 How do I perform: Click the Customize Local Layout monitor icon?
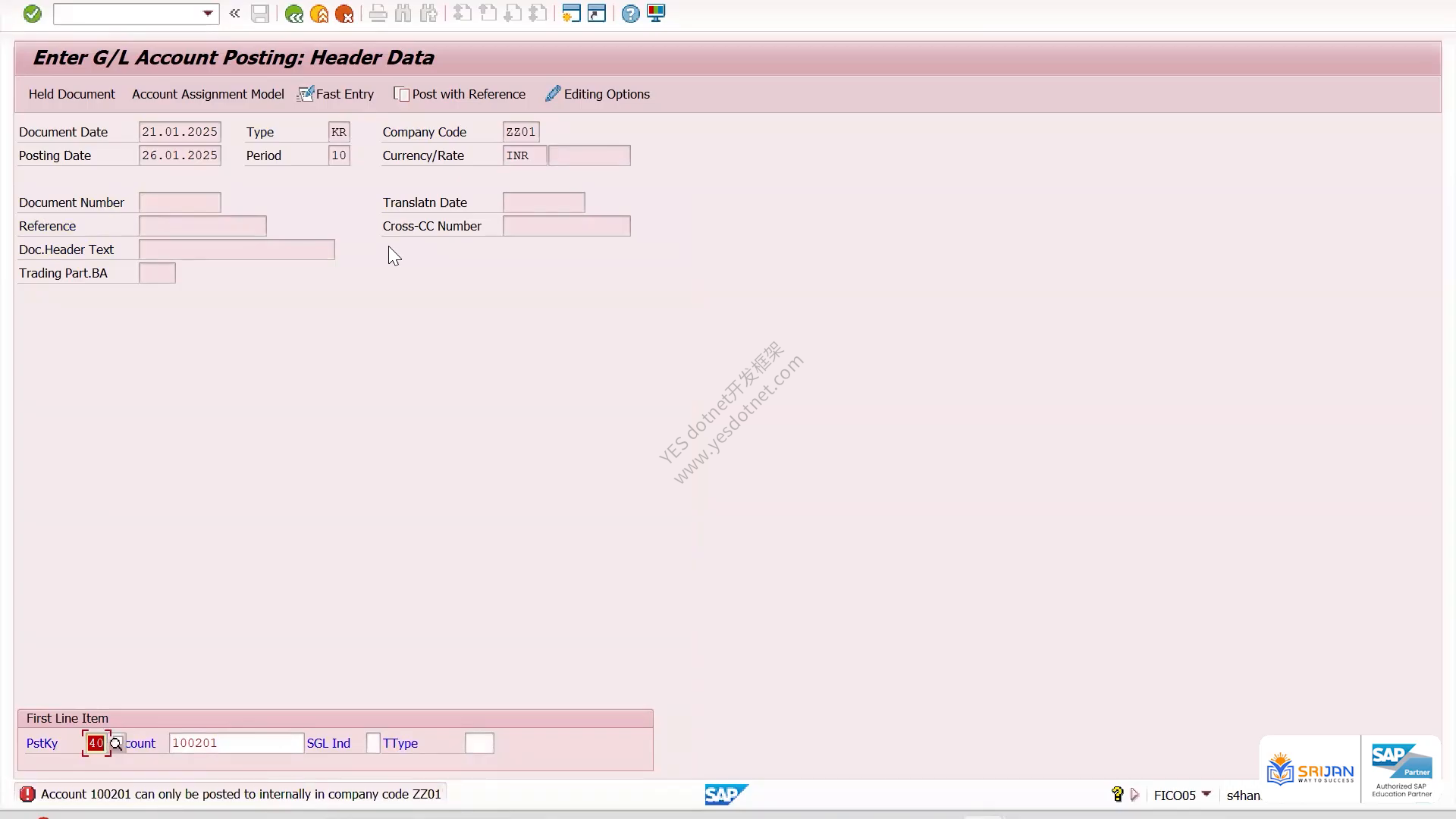pyautogui.click(x=656, y=14)
